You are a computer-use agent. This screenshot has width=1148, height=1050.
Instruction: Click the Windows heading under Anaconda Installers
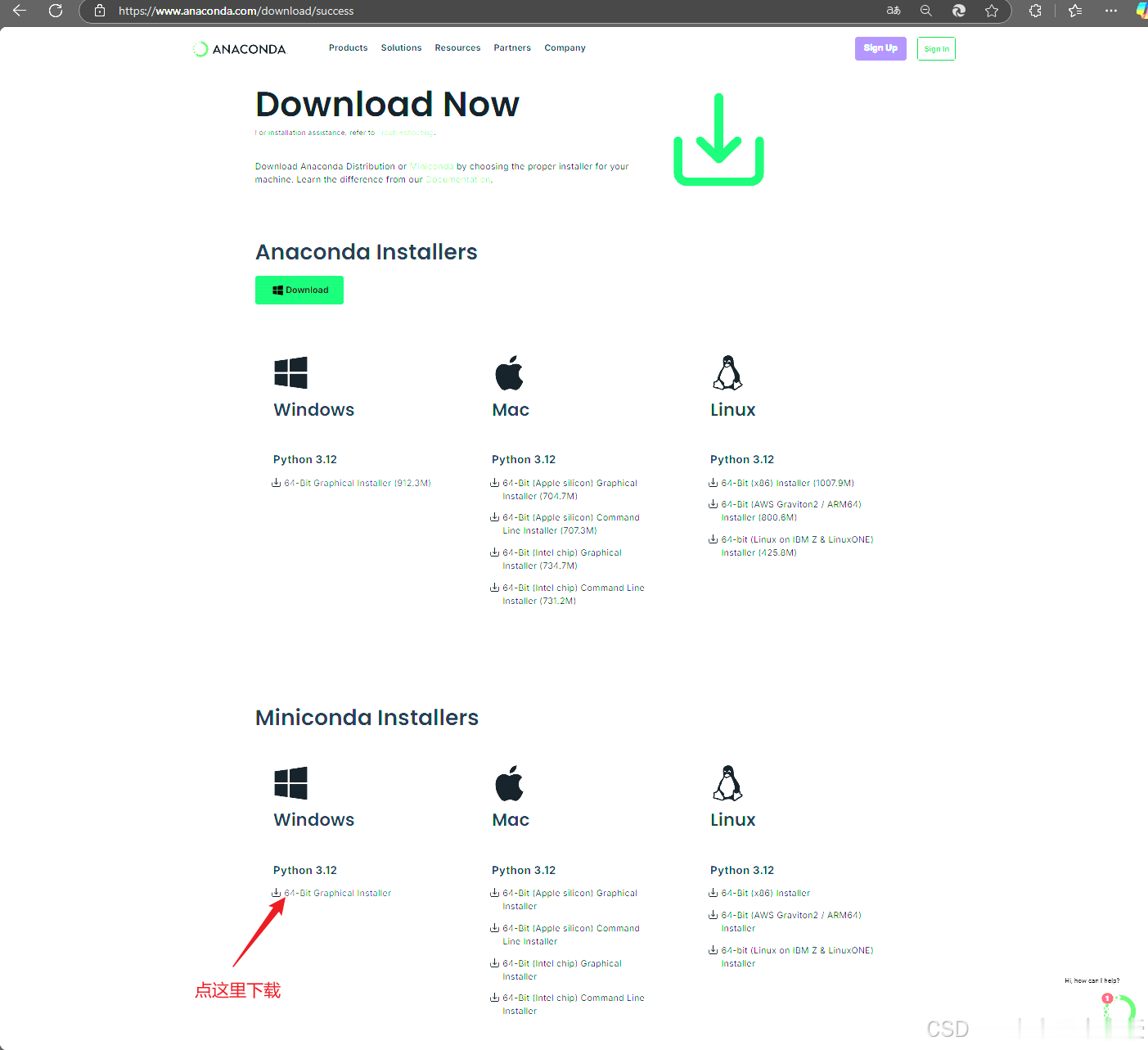point(313,409)
